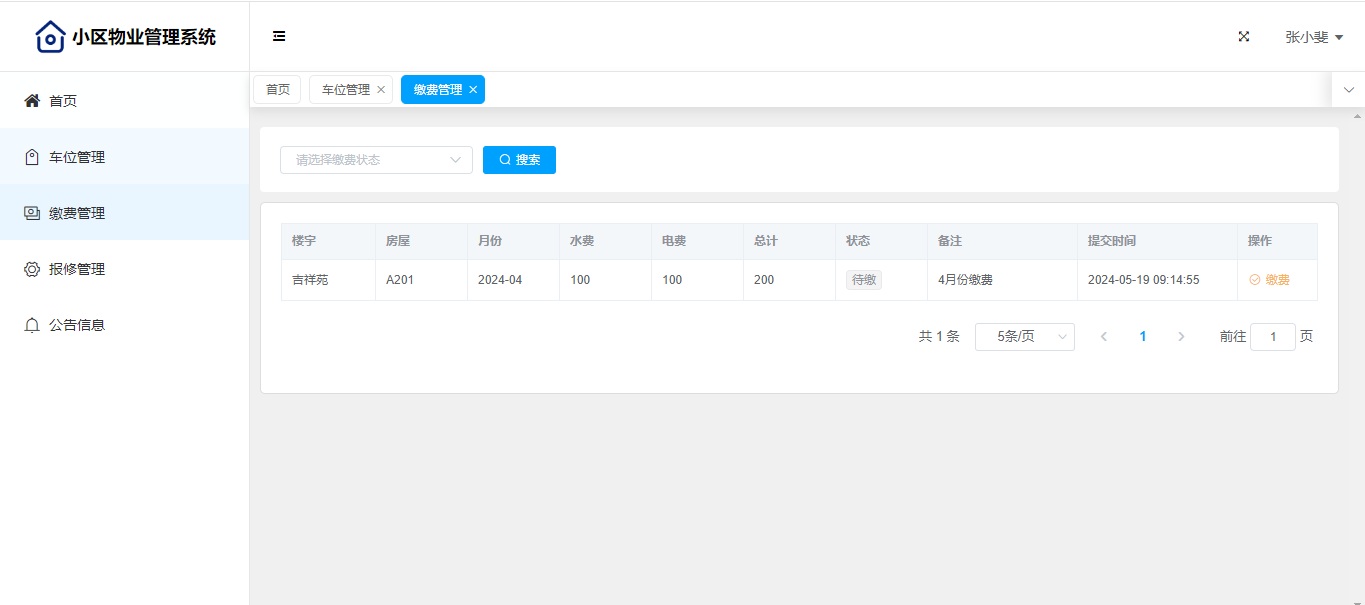Image resolution: width=1365 pixels, height=605 pixels.
Task: Click 缴费 action for A201 row
Action: (x=1269, y=280)
